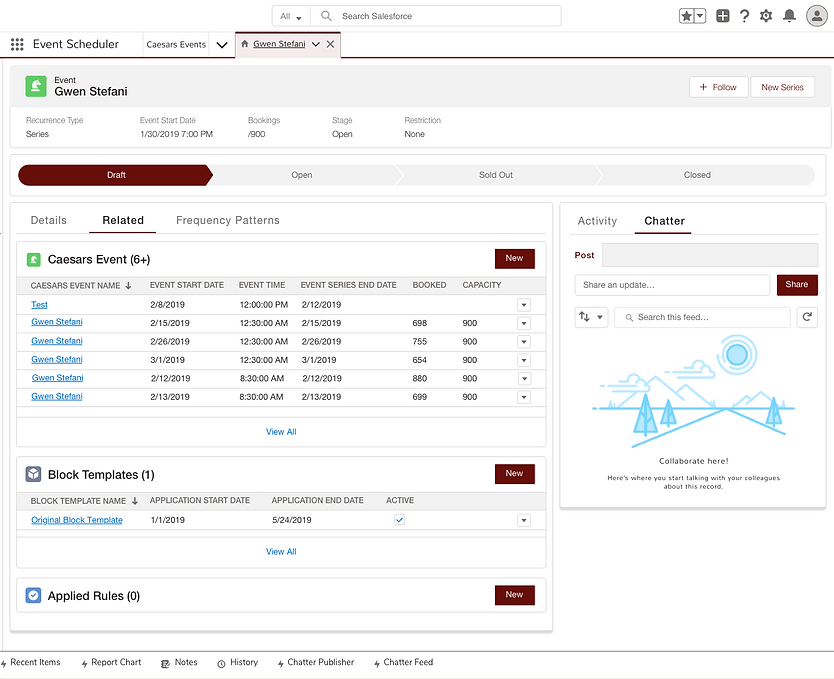Select the Draft stage in path
Viewport: 834px width, 679px height.
coord(115,175)
